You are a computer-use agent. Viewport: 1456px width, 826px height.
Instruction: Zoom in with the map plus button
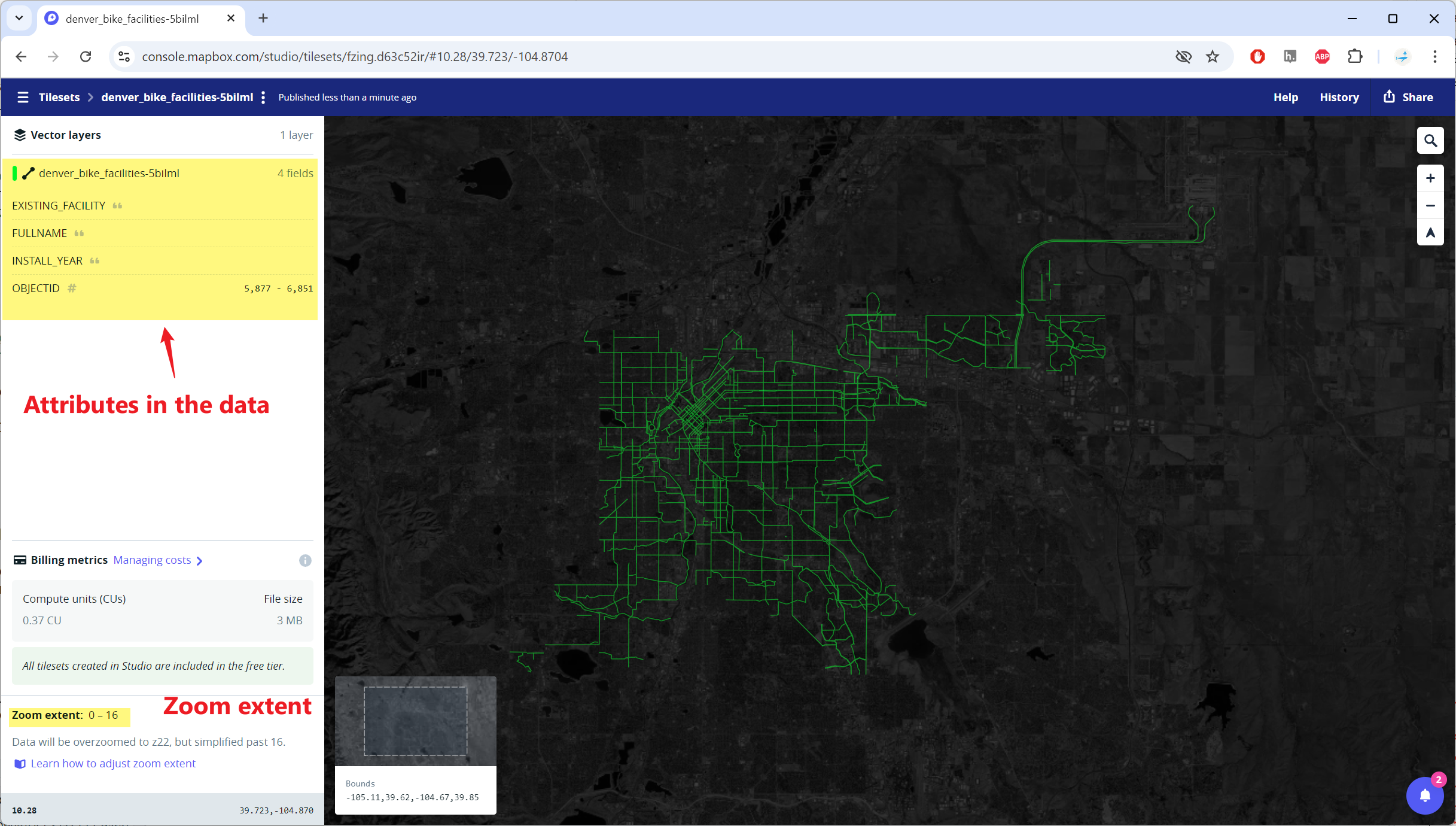pyautogui.click(x=1430, y=178)
